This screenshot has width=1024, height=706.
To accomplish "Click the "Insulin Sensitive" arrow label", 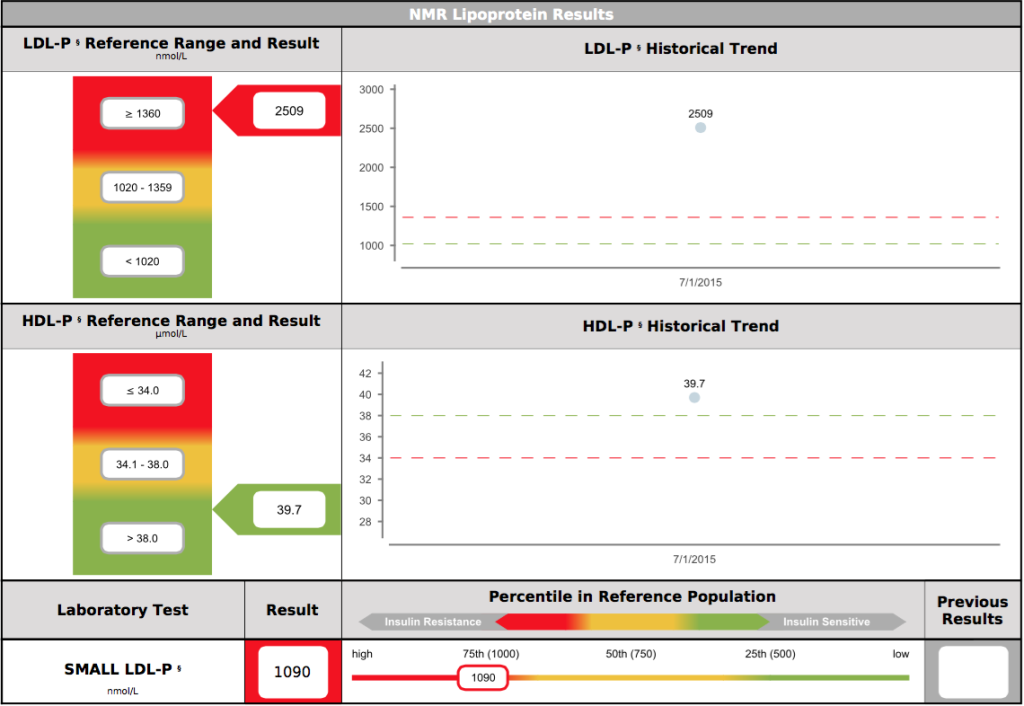I will (826, 622).
